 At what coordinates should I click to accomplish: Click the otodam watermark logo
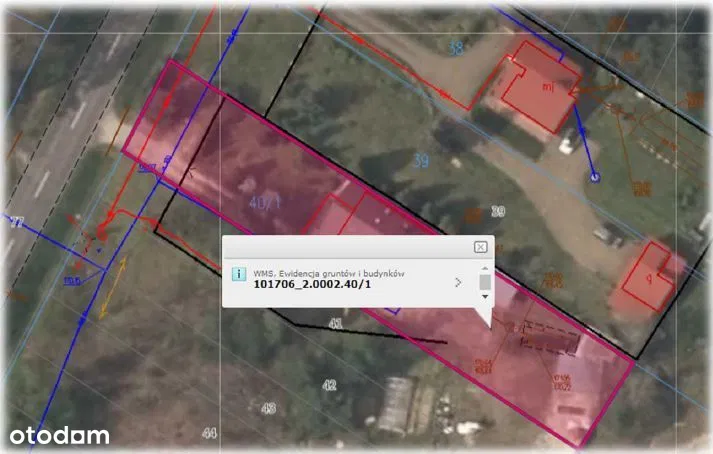click(60, 435)
